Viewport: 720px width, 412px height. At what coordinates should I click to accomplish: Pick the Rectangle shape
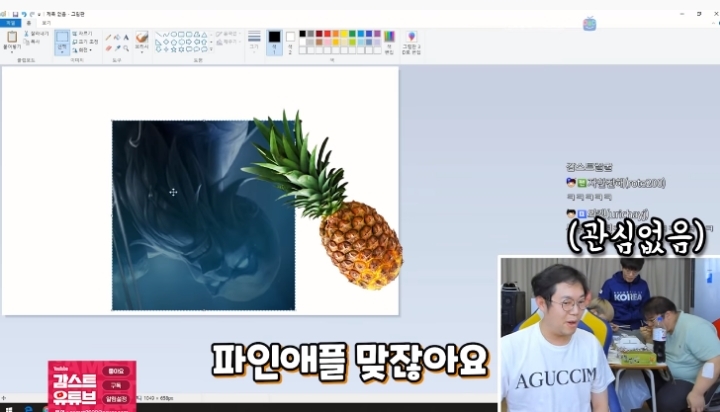(181, 34)
